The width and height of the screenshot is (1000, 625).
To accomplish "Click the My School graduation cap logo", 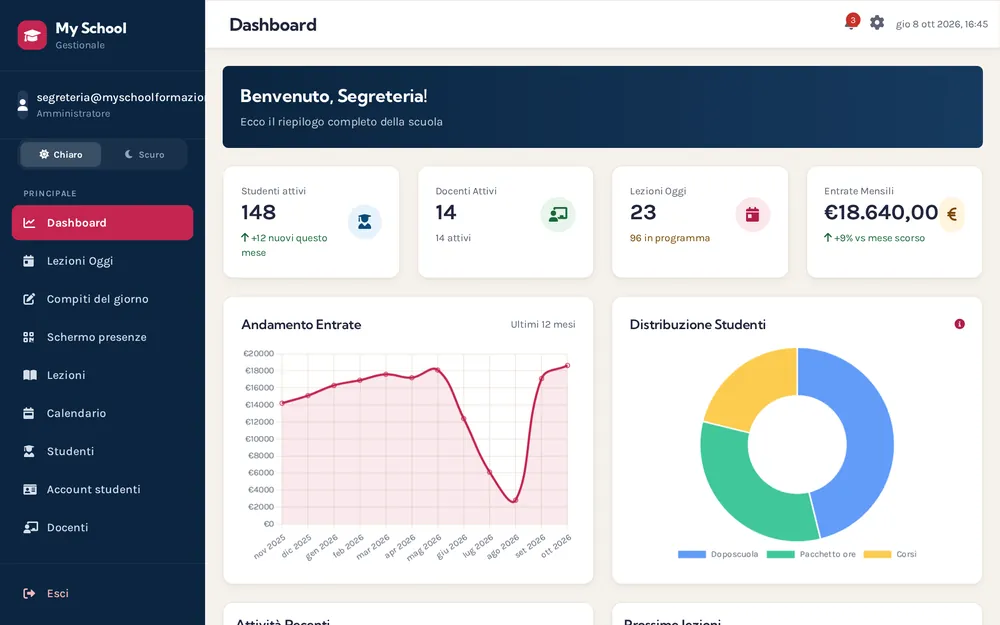I will point(32,35).
